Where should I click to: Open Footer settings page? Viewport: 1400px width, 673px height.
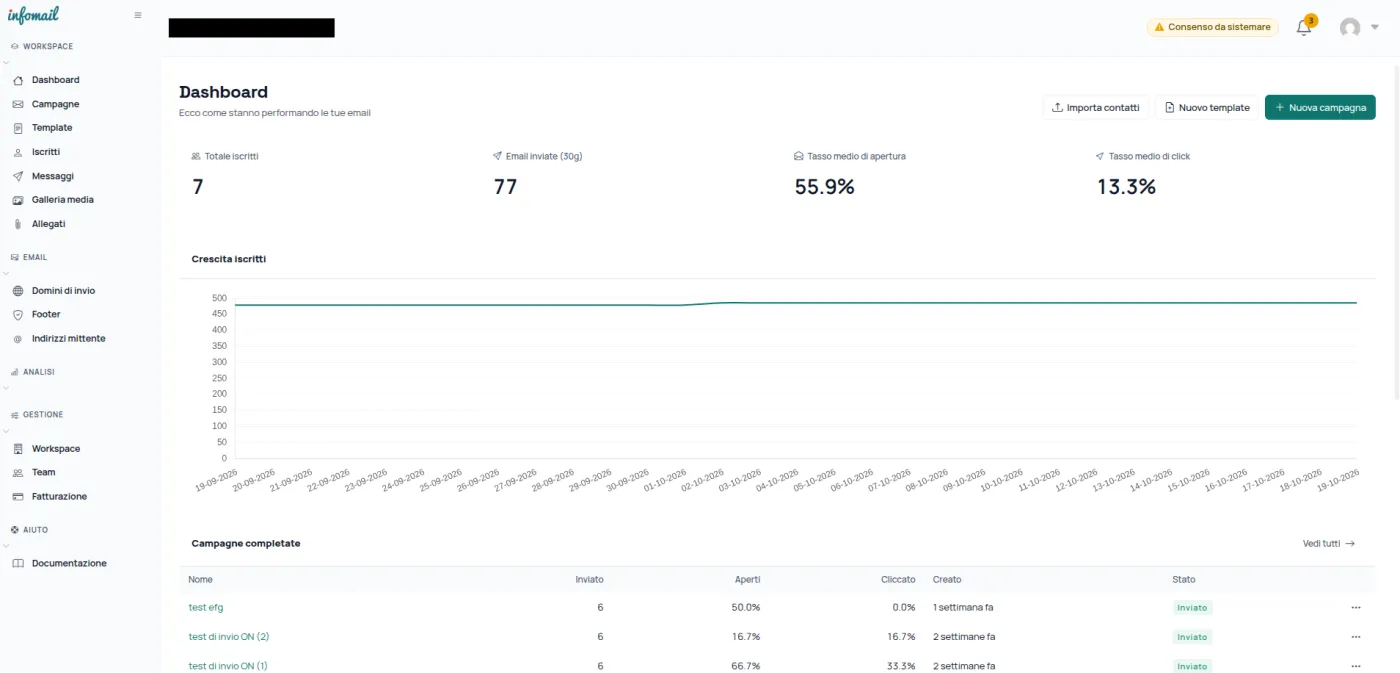tap(46, 314)
